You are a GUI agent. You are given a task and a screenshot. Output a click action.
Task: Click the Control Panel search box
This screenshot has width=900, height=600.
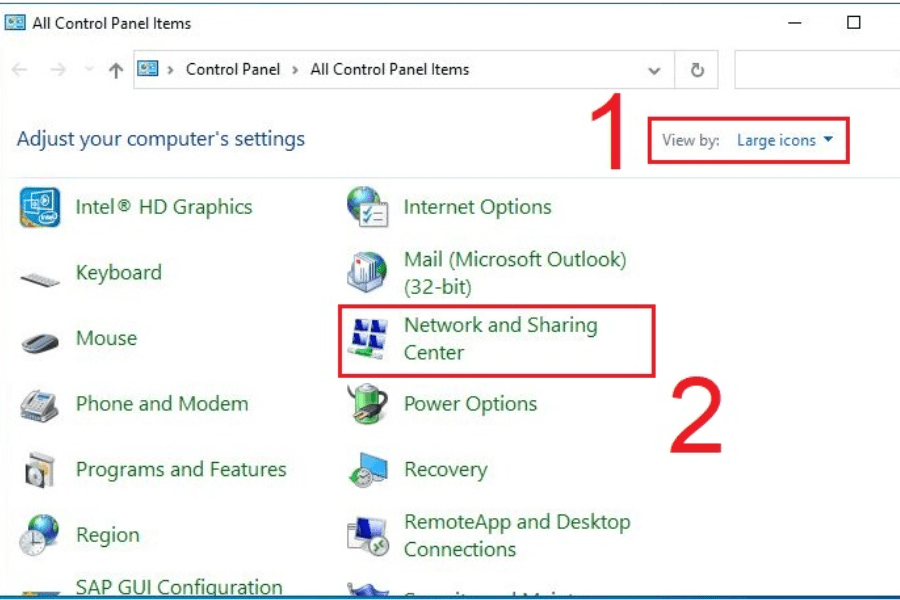click(815, 71)
